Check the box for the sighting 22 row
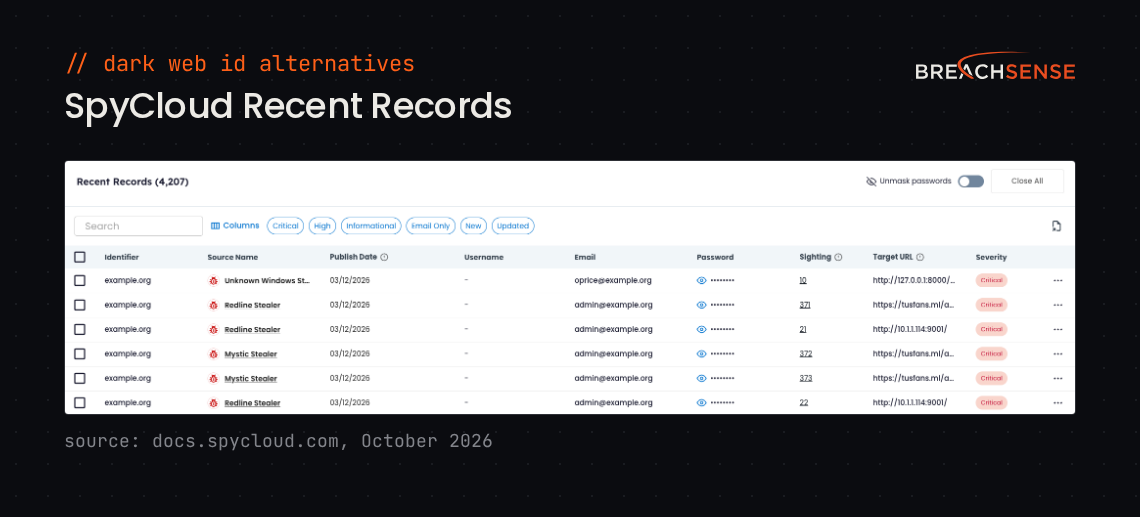 (x=80, y=403)
